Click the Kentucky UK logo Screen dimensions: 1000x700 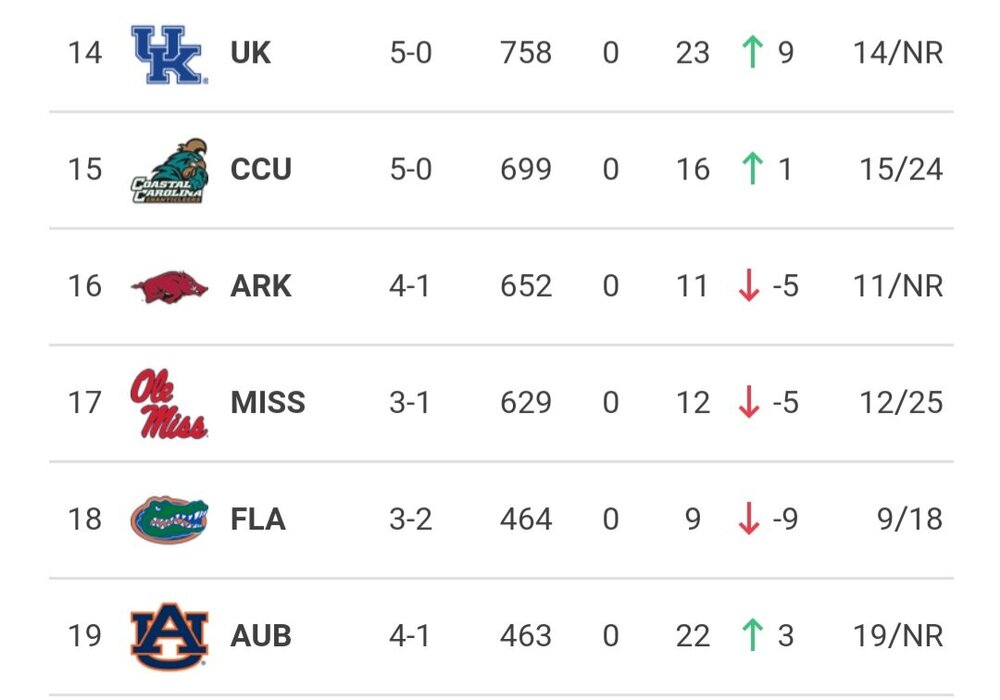(x=169, y=54)
